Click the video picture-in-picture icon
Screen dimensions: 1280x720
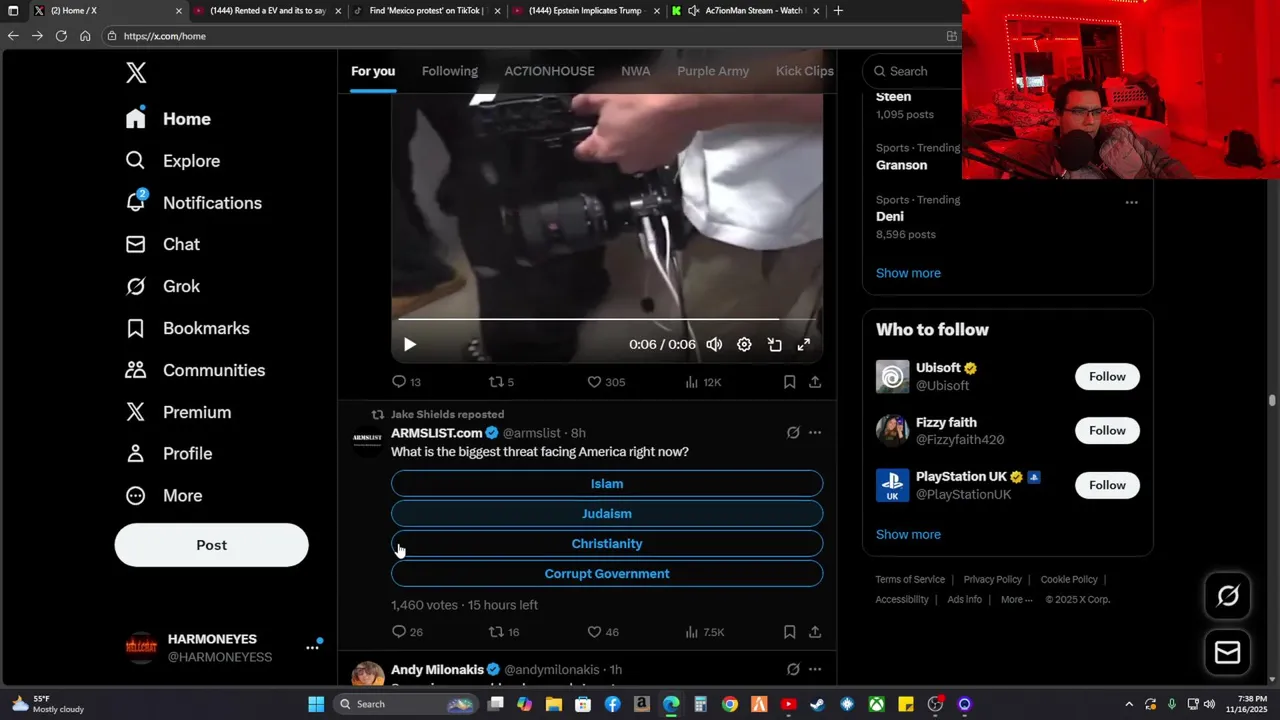[774, 344]
